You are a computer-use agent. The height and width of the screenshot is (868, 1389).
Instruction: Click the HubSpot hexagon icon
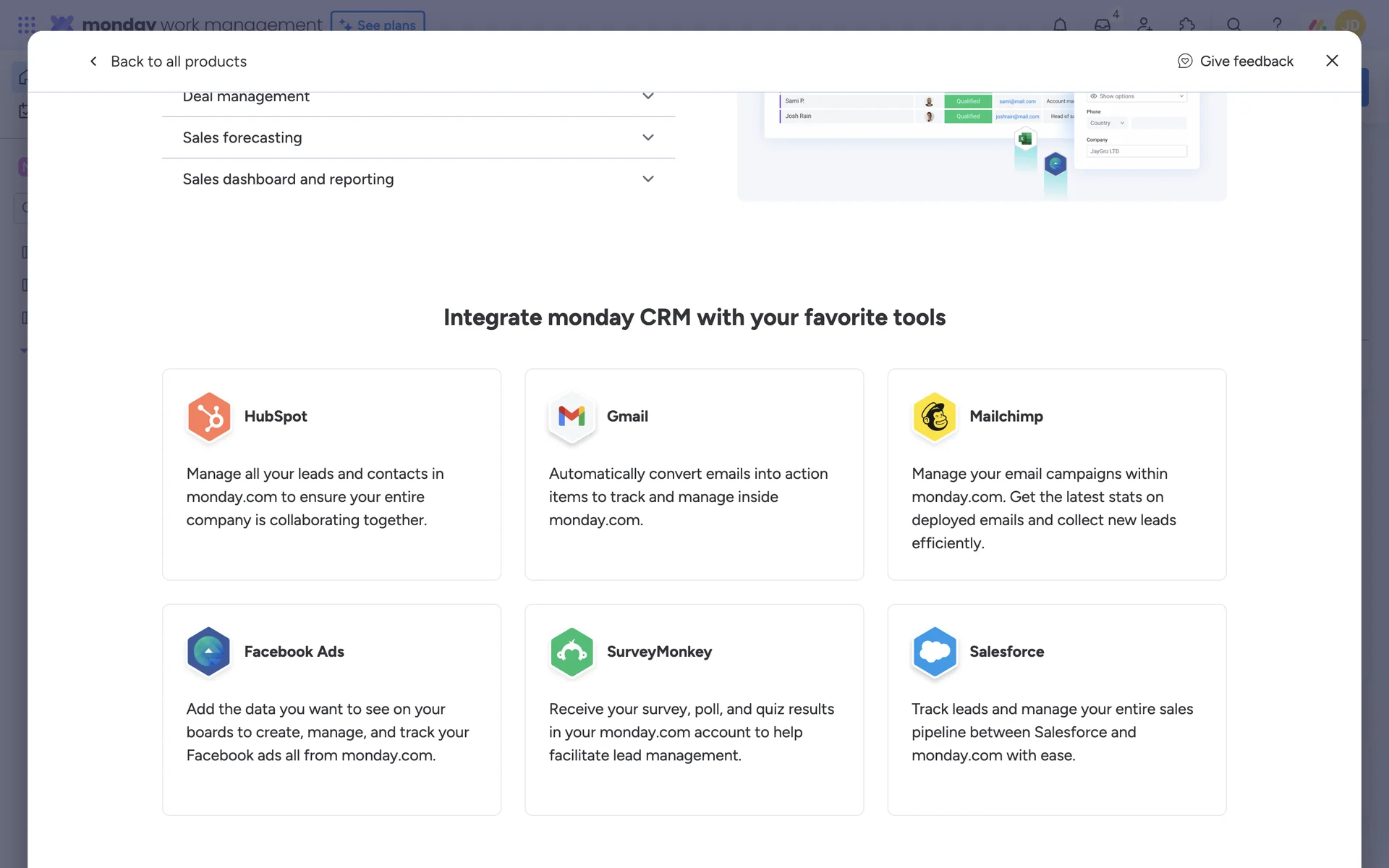tap(209, 417)
